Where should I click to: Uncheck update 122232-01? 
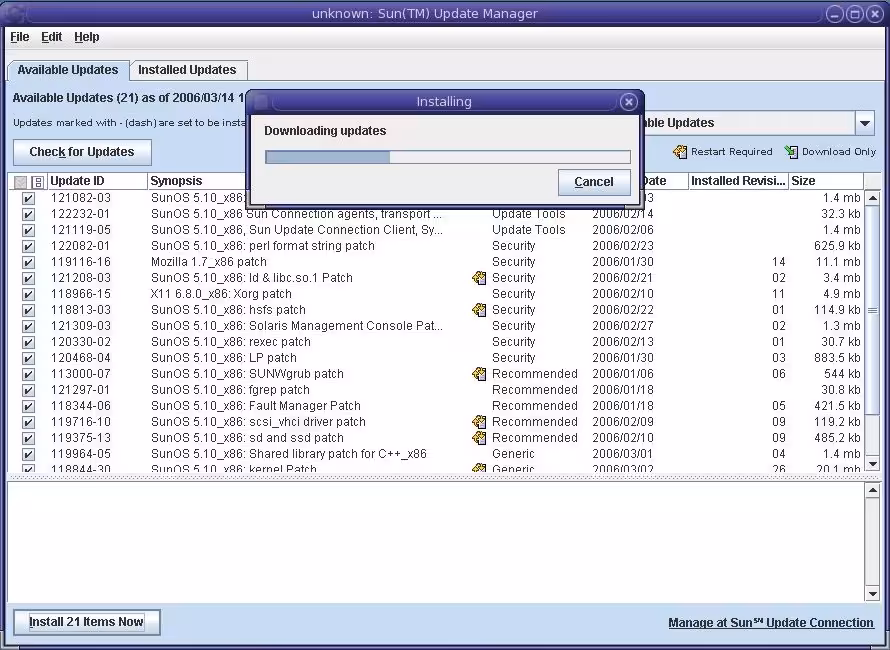click(x=28, y=214)
